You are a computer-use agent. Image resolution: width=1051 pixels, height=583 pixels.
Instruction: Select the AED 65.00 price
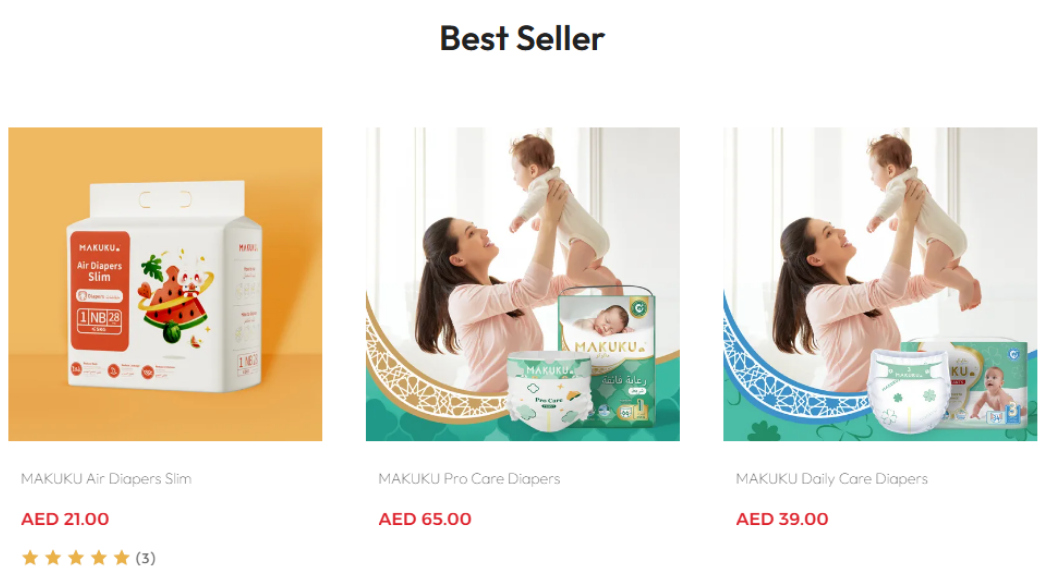(425, 519)
